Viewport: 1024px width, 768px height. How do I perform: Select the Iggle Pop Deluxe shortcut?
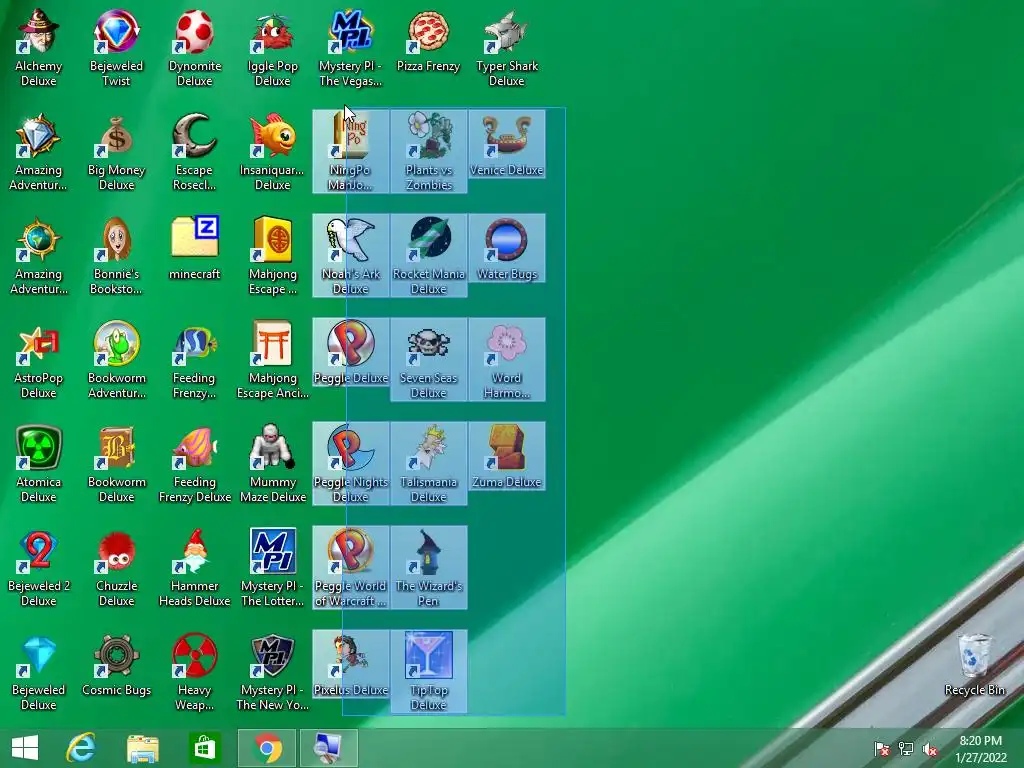(x=272, y=48)
